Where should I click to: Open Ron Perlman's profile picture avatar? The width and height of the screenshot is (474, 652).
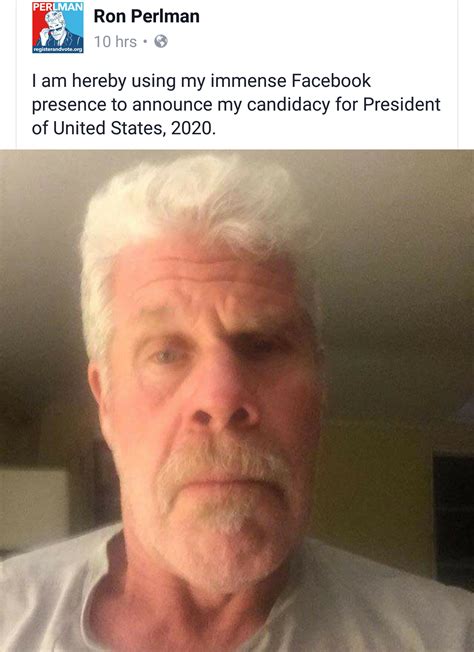(x=58, y=27)
